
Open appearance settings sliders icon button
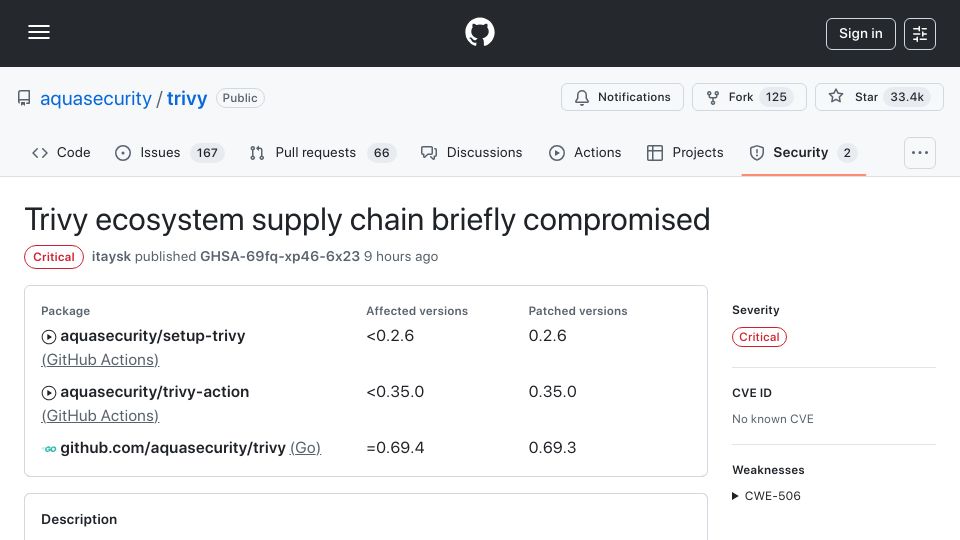coord(920,34)
